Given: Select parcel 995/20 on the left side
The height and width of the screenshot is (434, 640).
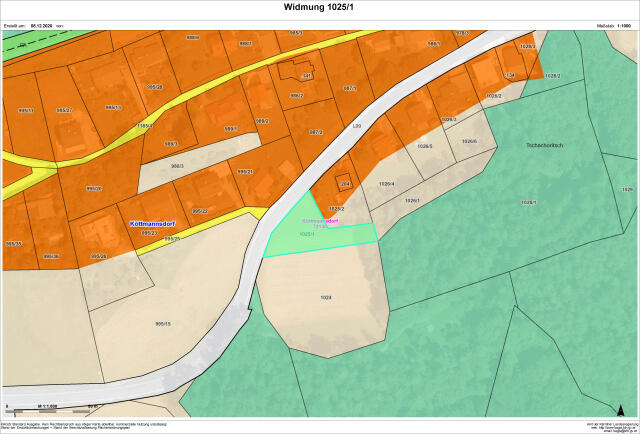Looking at the screenshot, I should click(94, 188).
